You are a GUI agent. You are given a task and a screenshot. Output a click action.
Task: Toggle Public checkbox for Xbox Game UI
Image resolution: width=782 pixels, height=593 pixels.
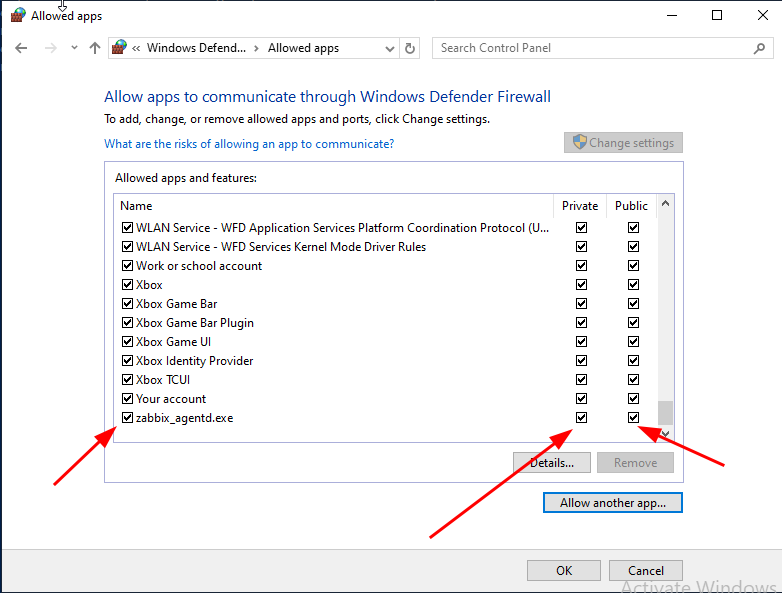633,342
